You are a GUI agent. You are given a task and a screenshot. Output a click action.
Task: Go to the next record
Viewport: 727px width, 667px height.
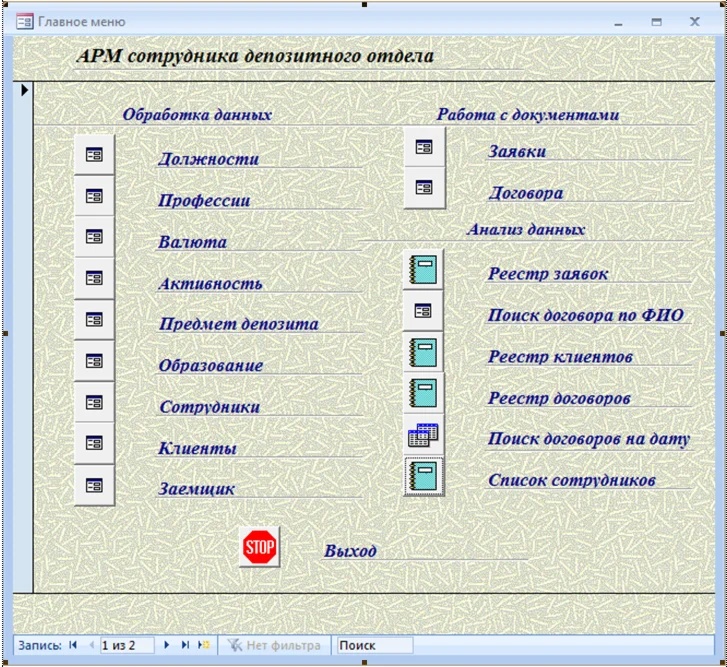[x=166, y=645]
